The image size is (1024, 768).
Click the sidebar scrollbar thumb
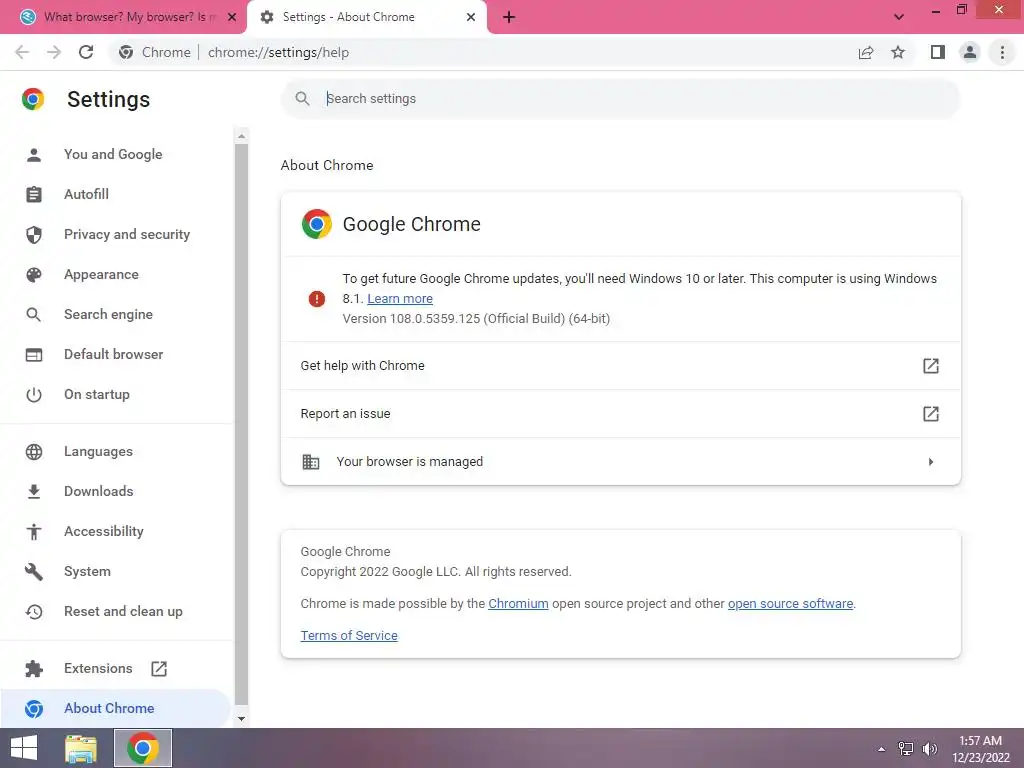tap(242, 424)
